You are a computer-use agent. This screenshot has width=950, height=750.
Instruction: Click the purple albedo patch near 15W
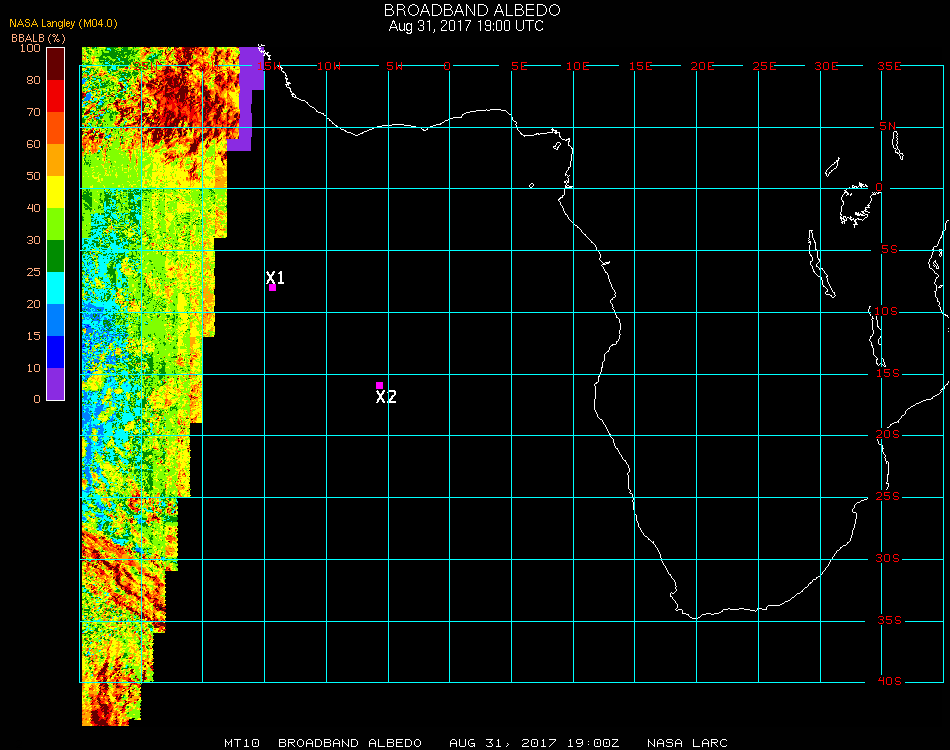point(245,100)
